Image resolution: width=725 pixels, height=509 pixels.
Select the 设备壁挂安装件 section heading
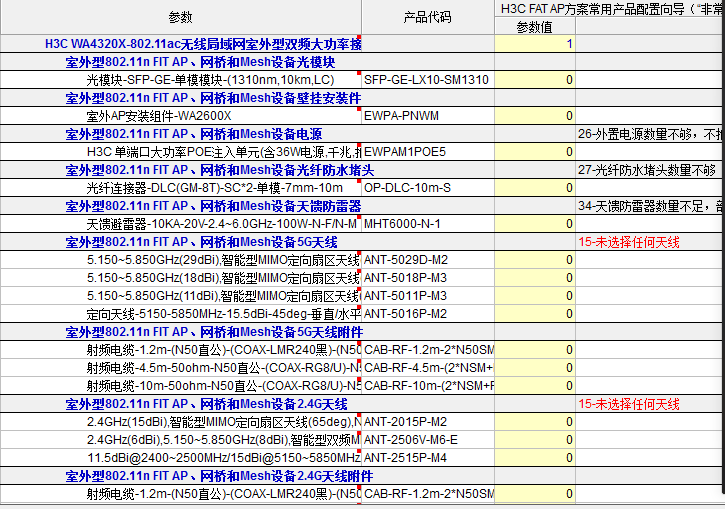(x=213, y=98)
